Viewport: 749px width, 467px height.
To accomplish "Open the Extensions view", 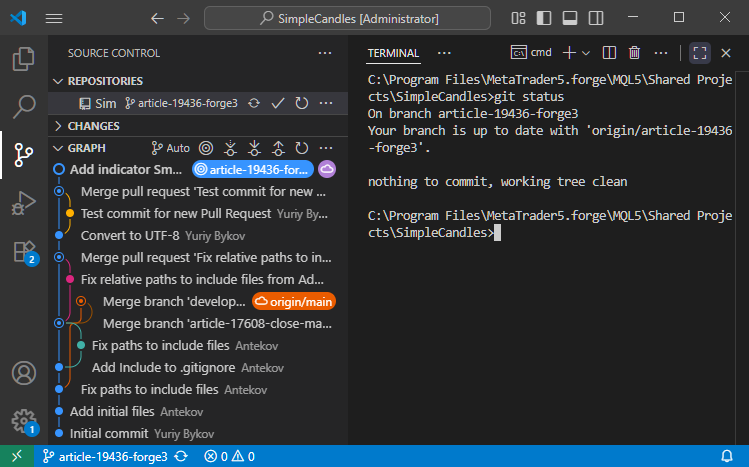I will [x=23, y=251].
